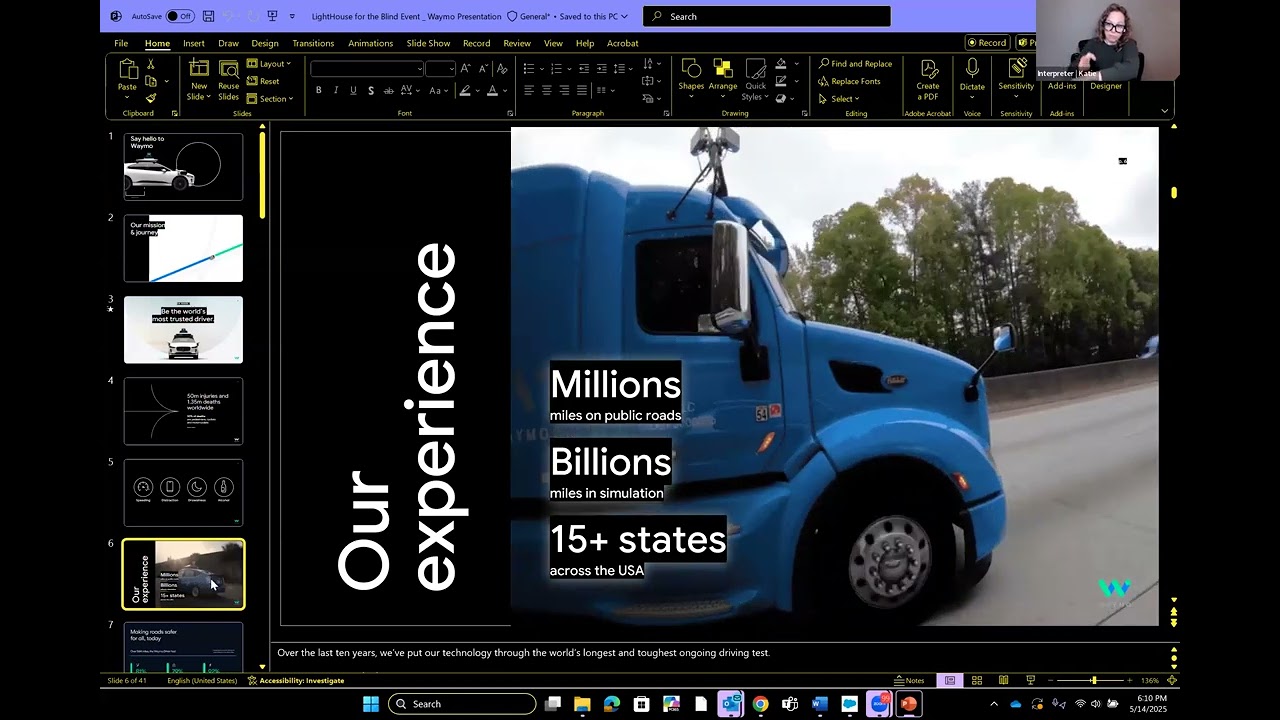Click the Create a PDF icon

pyautogui.click(x=928, y=69)
